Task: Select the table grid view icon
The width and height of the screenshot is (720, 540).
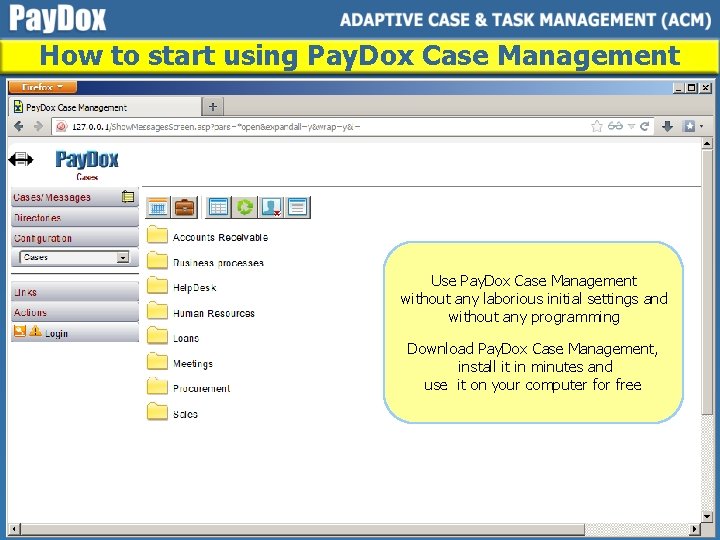Action: coord(218,207)
